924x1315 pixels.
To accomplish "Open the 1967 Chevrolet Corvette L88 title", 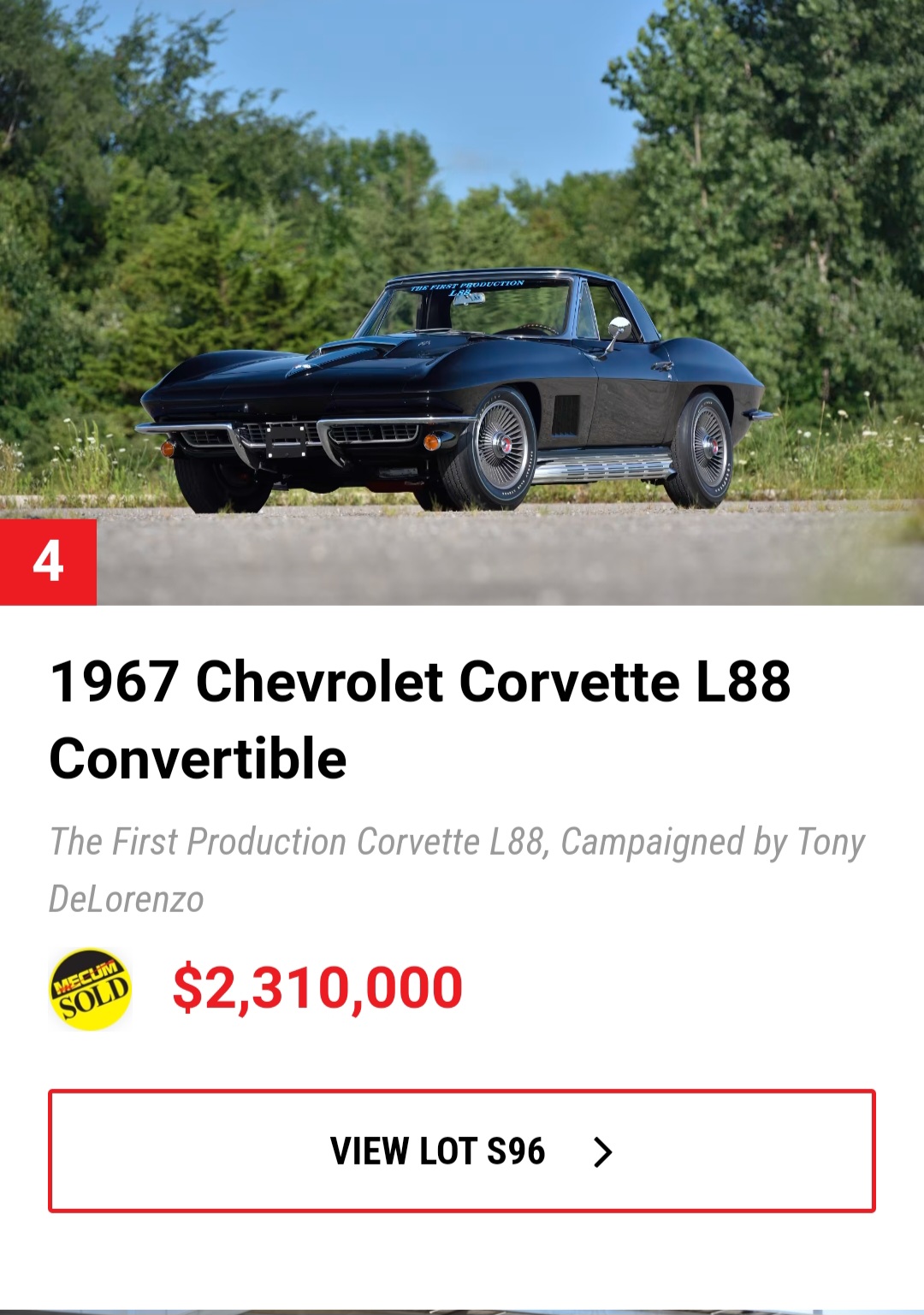I will click(x=420, y=682).
